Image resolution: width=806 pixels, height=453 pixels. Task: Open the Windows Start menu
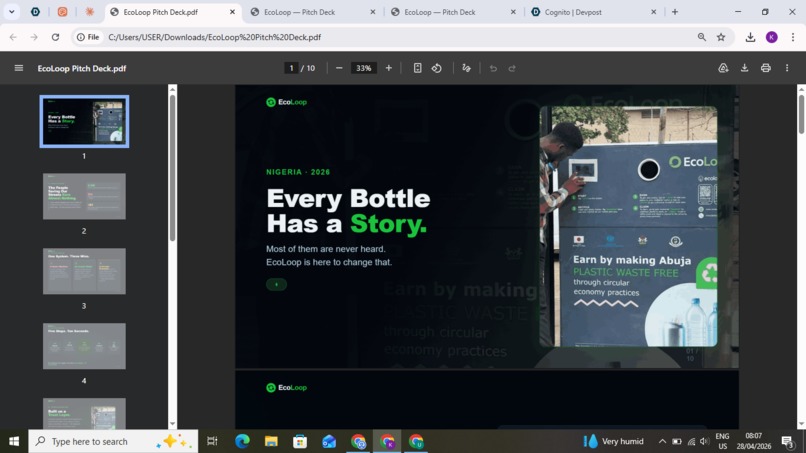[x=14, y=441]
